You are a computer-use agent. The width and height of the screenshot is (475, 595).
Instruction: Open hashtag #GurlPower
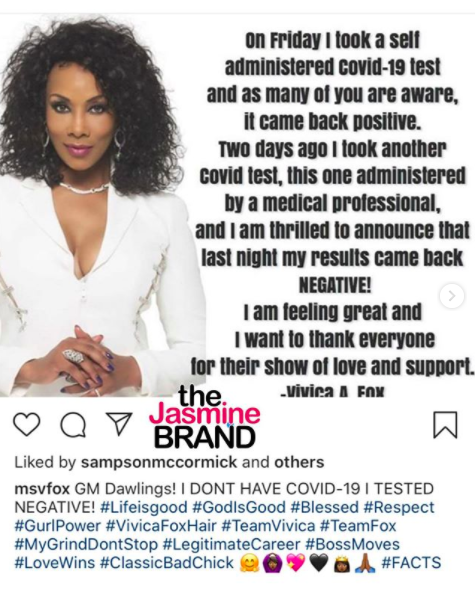point(58,526)
